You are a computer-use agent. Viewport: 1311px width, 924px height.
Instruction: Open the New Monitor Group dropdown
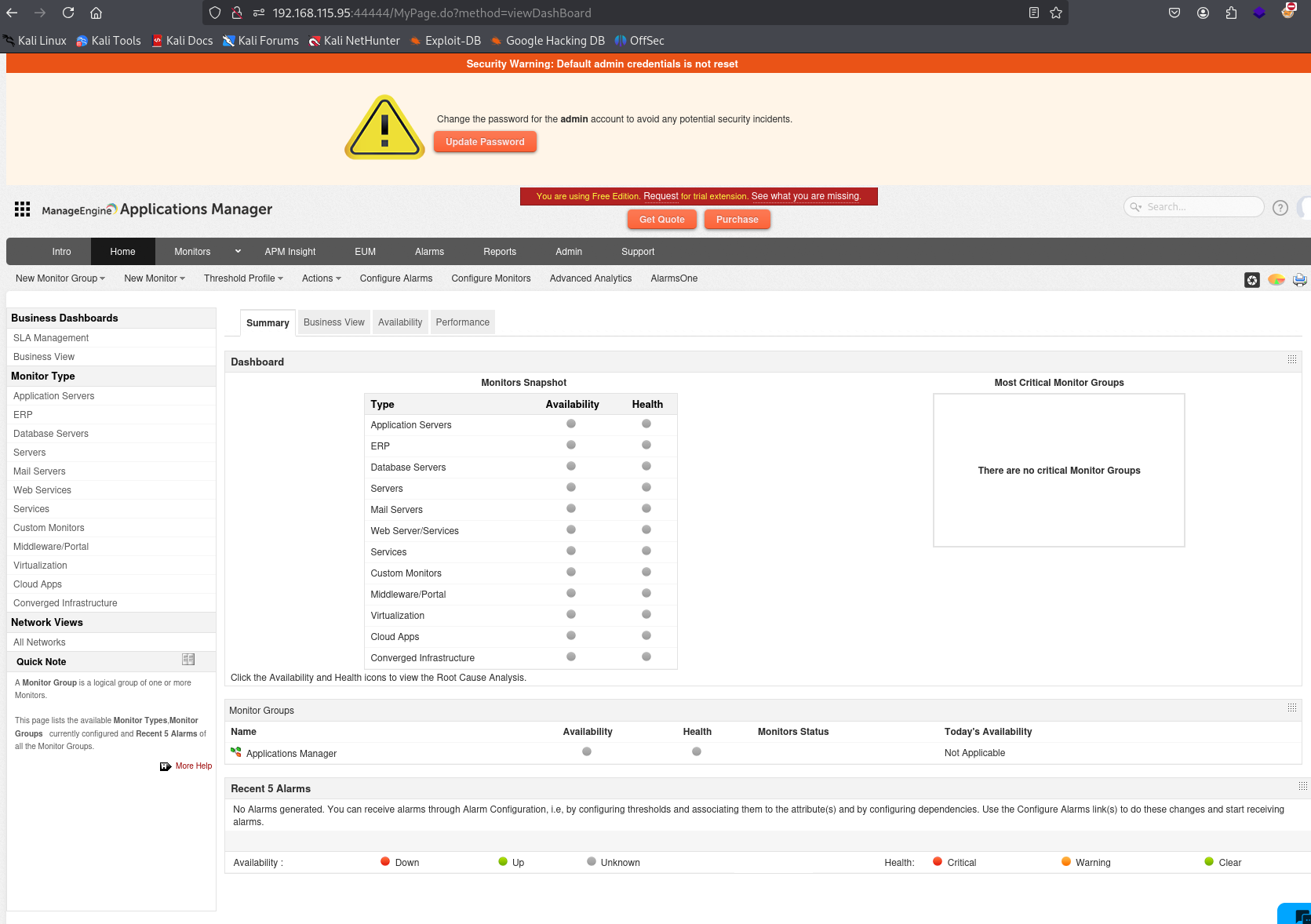pyautogui.click(x=60, y=278)
